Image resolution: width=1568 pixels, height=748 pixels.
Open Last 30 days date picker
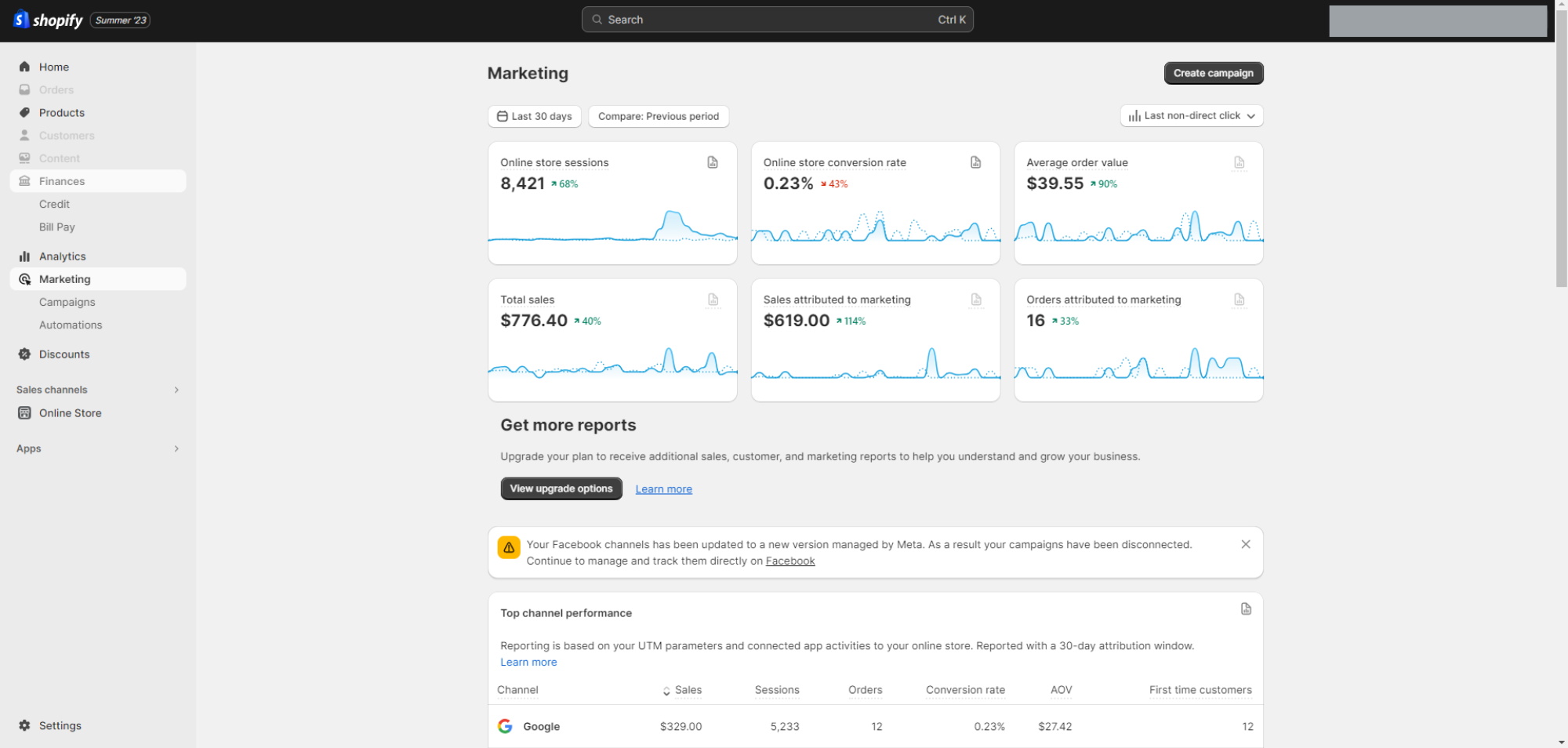click(534, 116)
